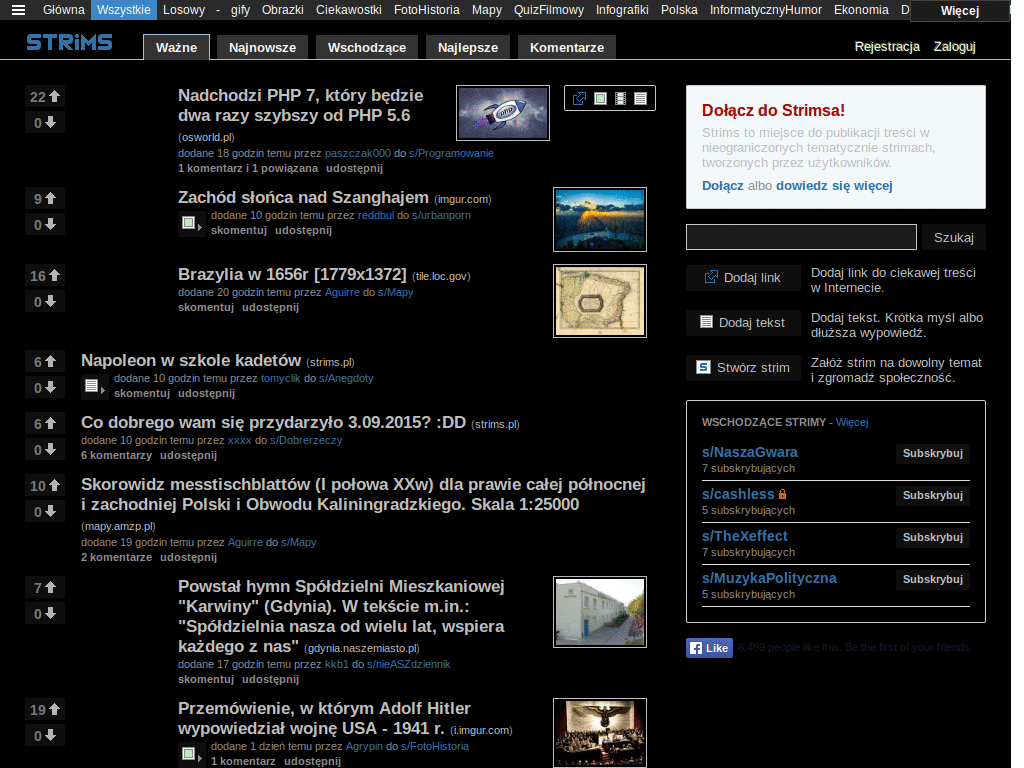Click the links filter icon
The width and height of the screenshot is (1024, 768).
(579, 98)
